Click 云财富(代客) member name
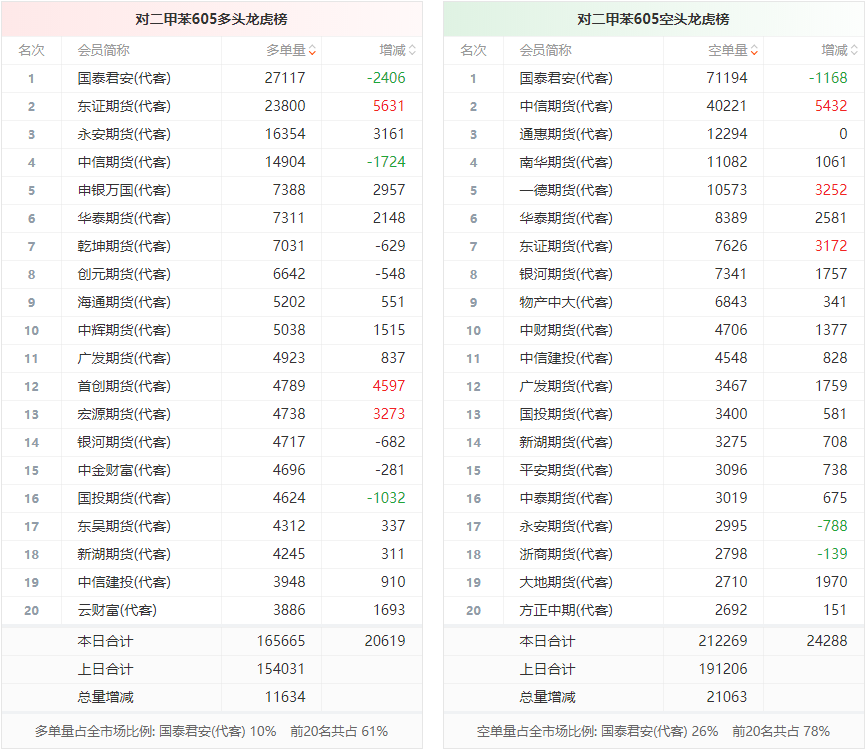Screen dimensions: 868x753 click(117, 610)
